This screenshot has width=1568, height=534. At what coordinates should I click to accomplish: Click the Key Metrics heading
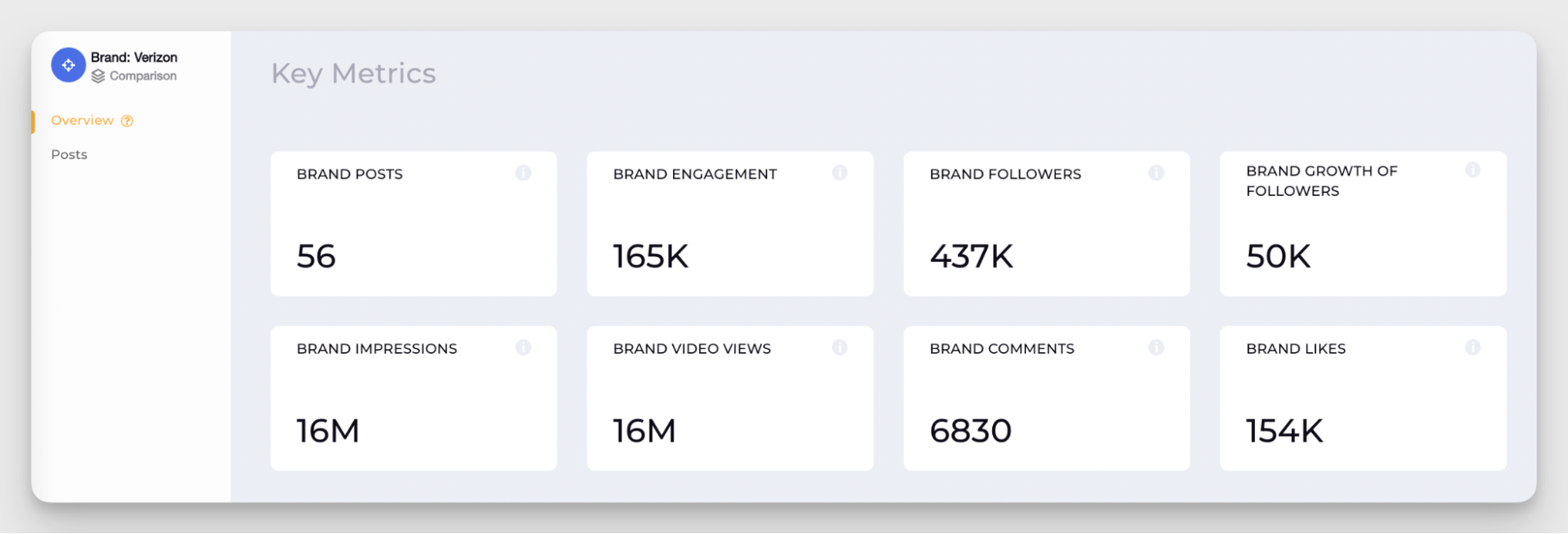click(354, 74)
